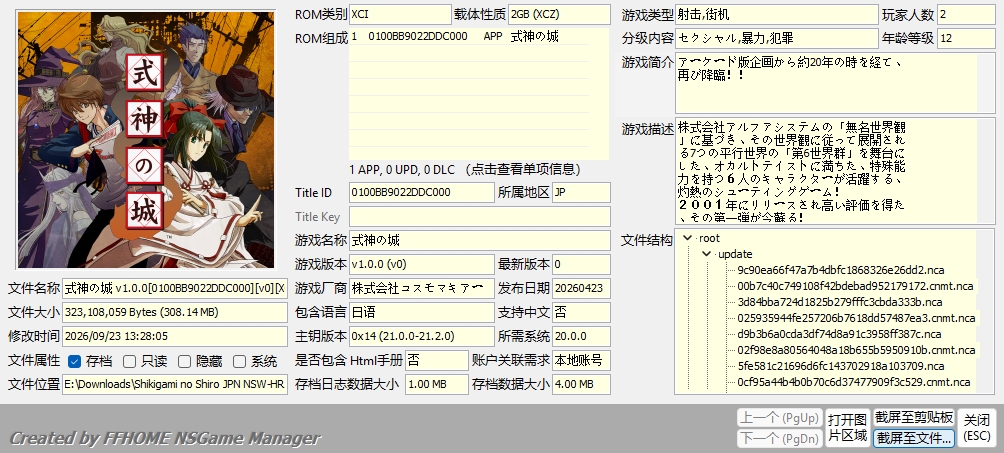Click the 游戏名称 field with 式神の城
This screenshot has width=1004, height=453.
coord(480,240)
